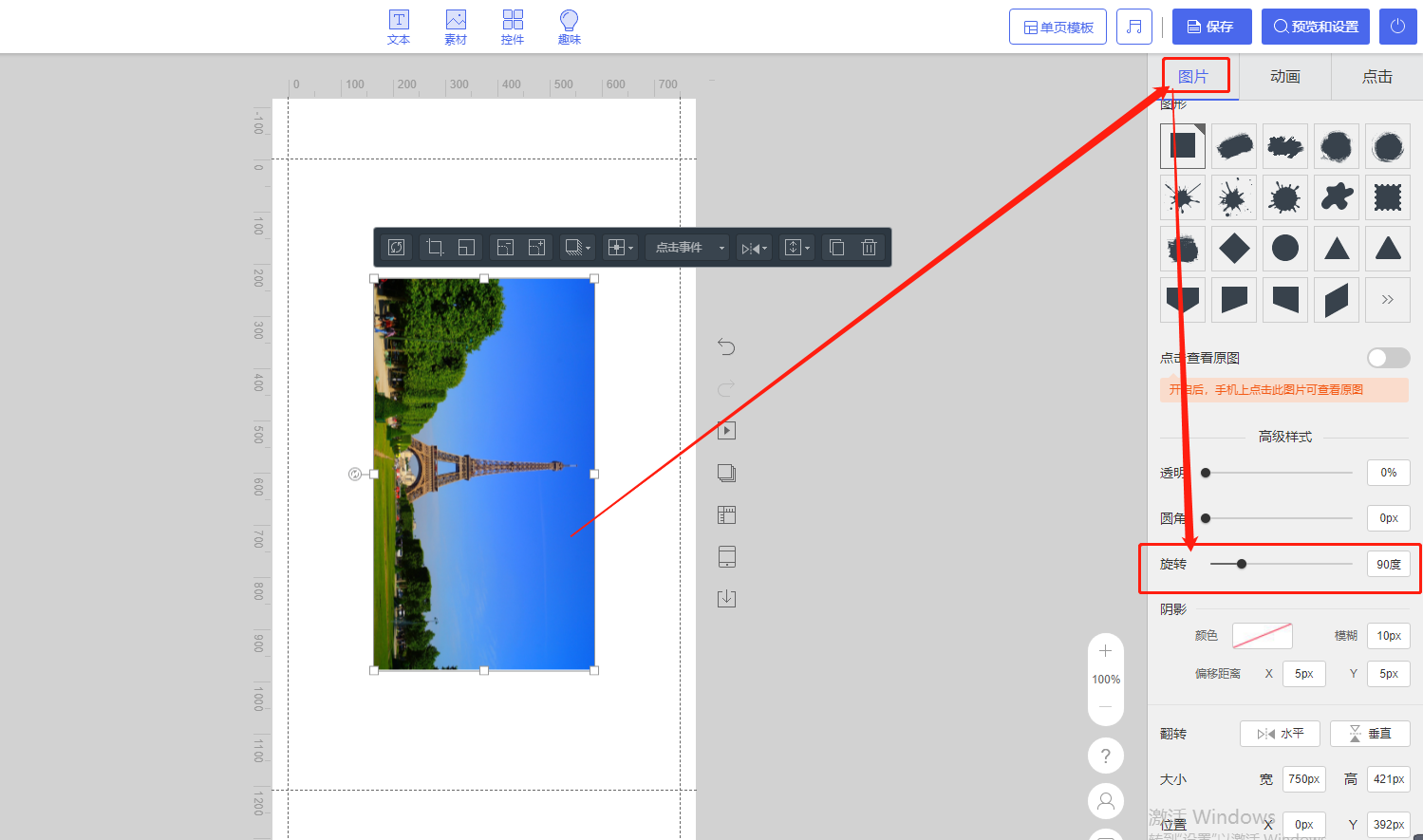Click the undo arrow icon
This screenshot has height=840, width=1423.
click(x=726, y=346)
